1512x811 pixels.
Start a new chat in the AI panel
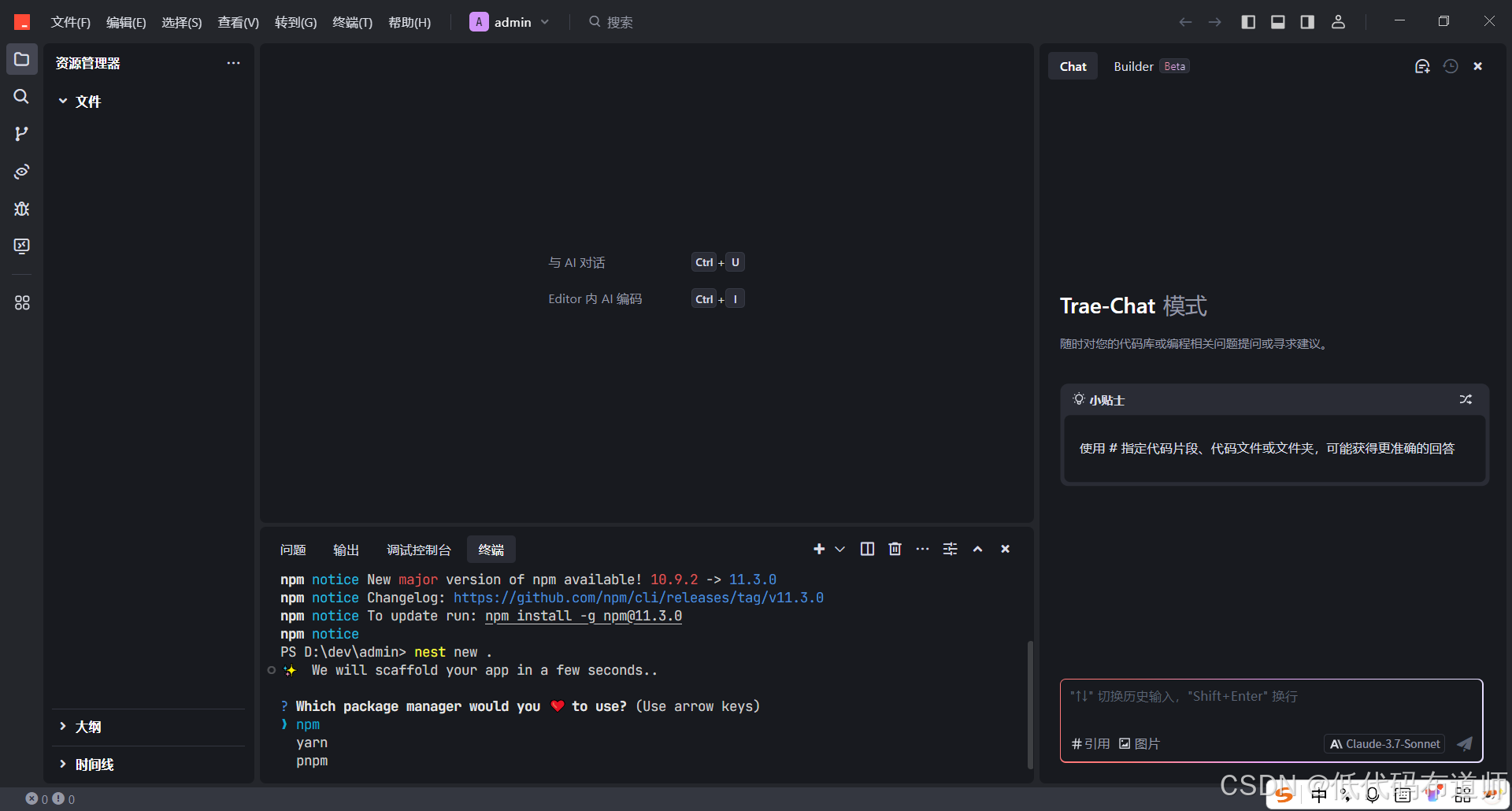click(1422, 66)
